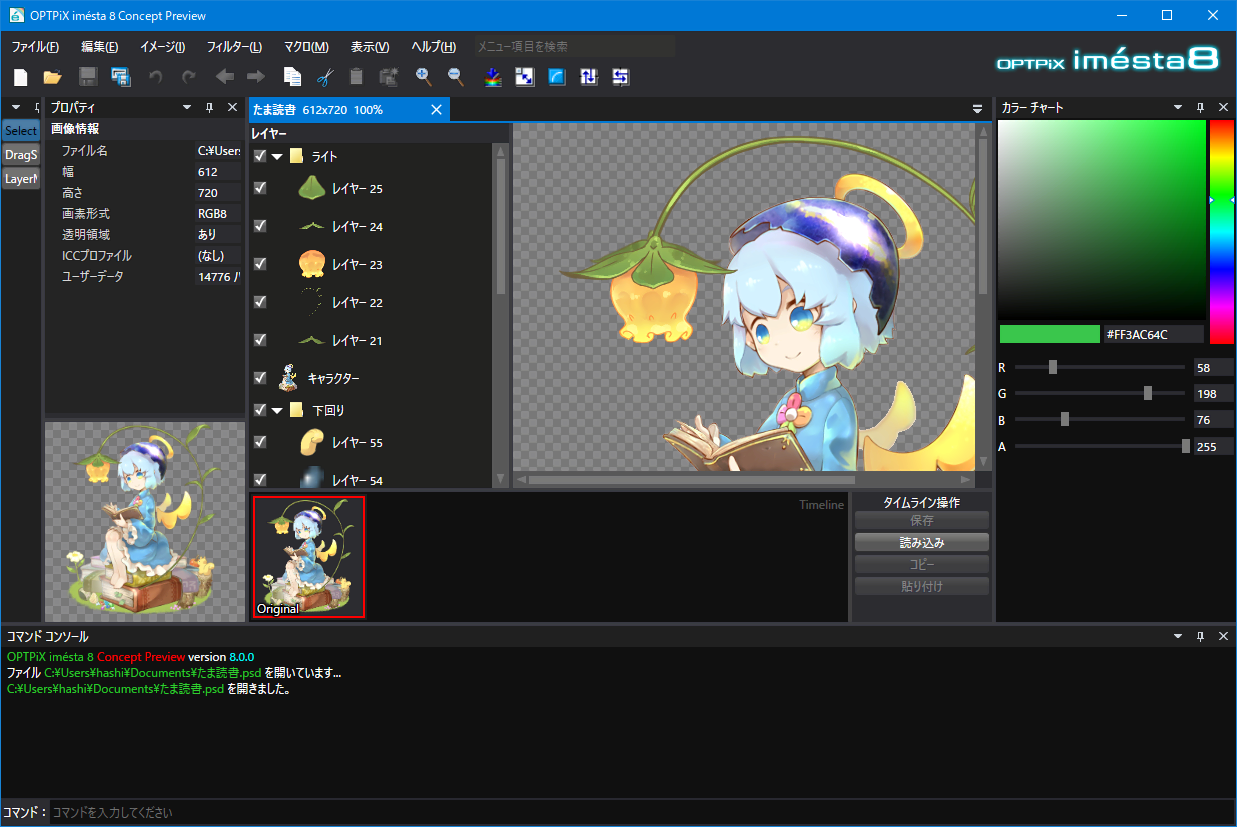Open the 編集 menu
This screenshot has height=827, width=1237.
[100, 47]
